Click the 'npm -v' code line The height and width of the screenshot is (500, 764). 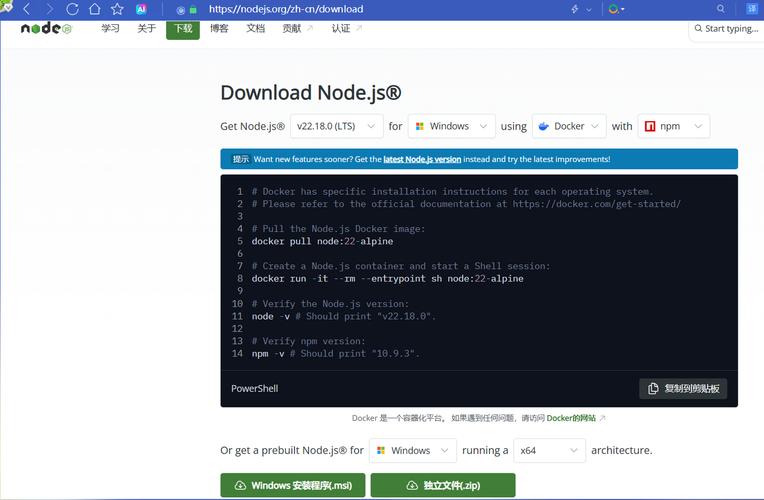click(x=335, y=353)
